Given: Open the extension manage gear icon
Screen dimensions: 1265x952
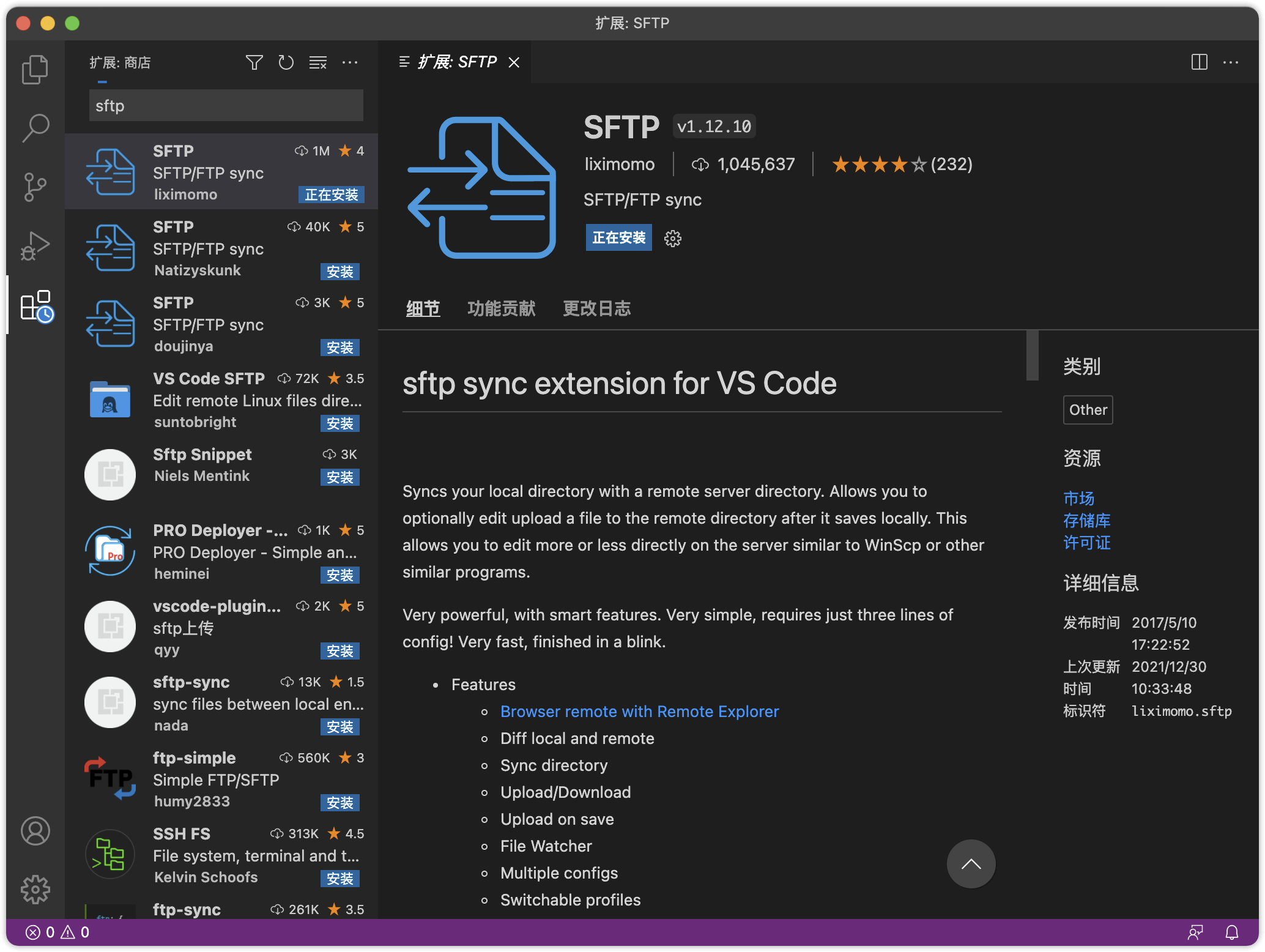Looking at the screenshot, I should 673,238.
